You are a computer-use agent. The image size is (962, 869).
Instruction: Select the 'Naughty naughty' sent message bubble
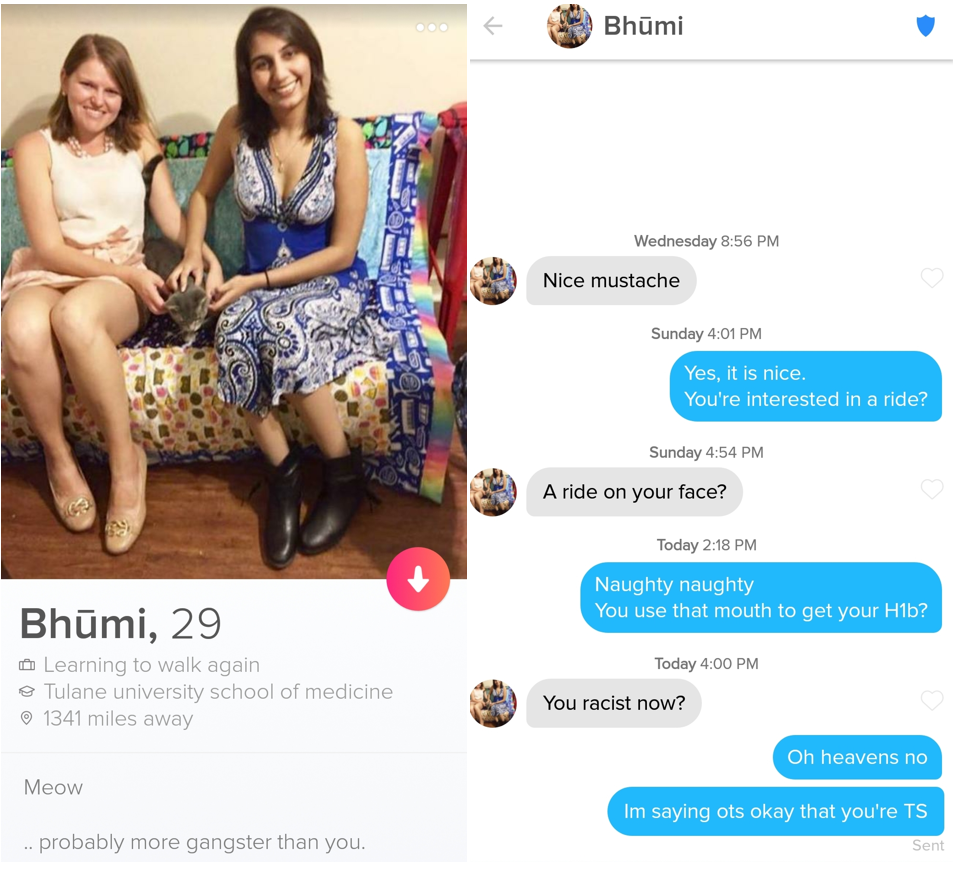[x=761, y=597]
